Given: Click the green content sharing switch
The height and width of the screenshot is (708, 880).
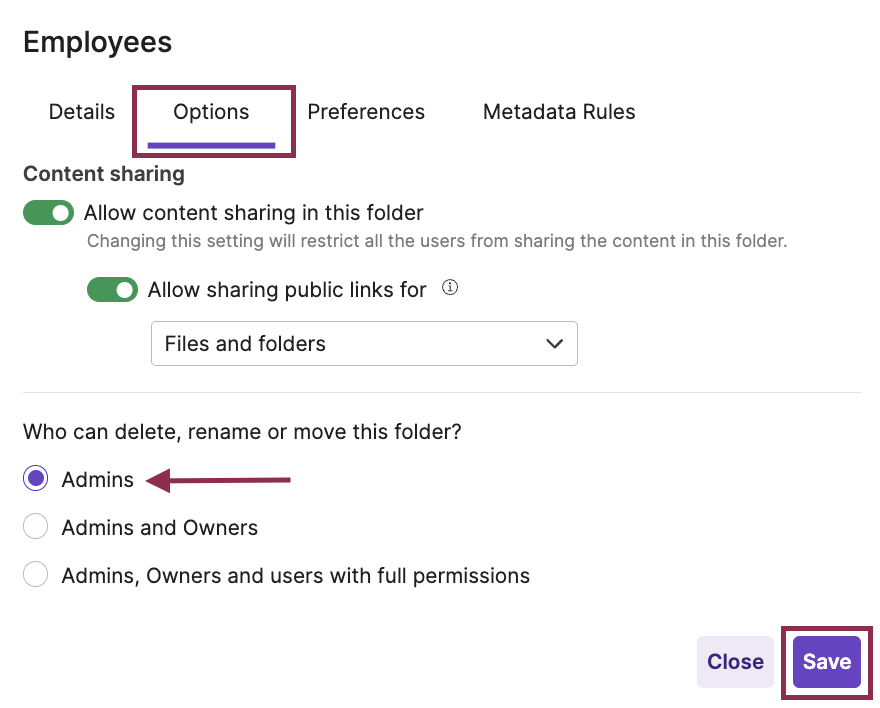Looking at the screenshot, I should (48, 212).
